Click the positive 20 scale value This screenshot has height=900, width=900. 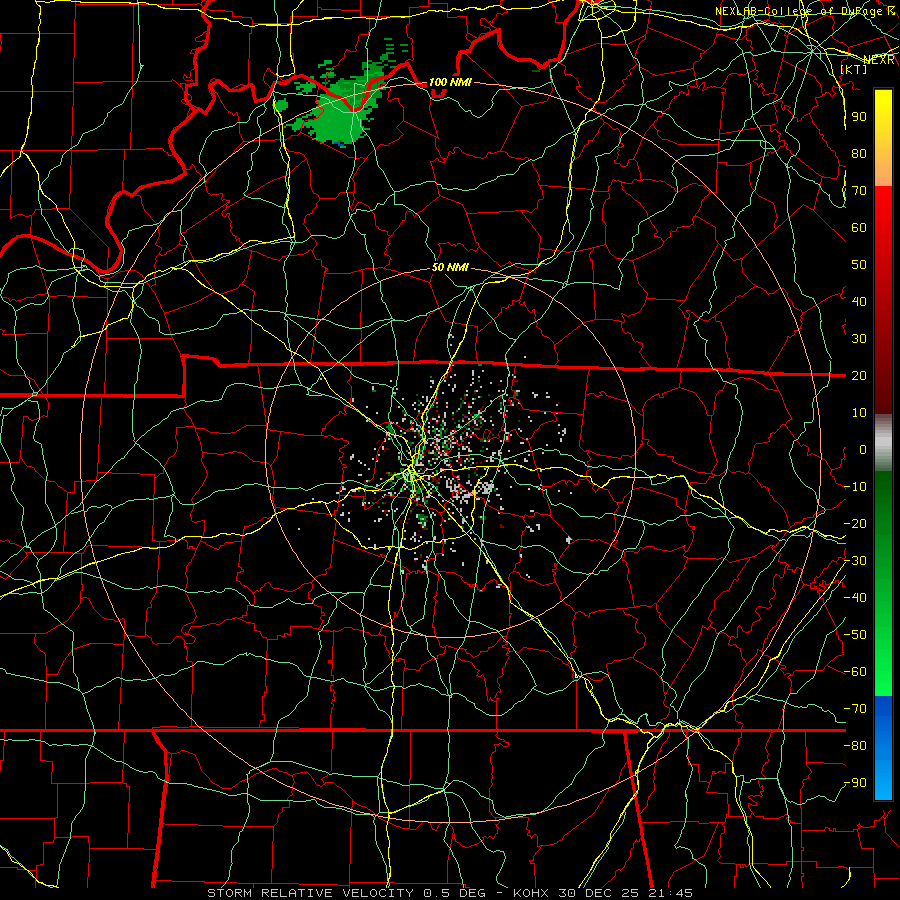[859, 376]
